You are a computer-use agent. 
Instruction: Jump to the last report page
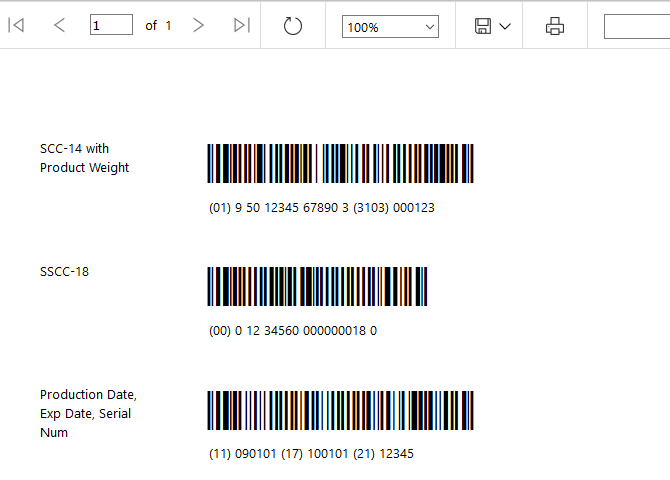tap(242, 25)
